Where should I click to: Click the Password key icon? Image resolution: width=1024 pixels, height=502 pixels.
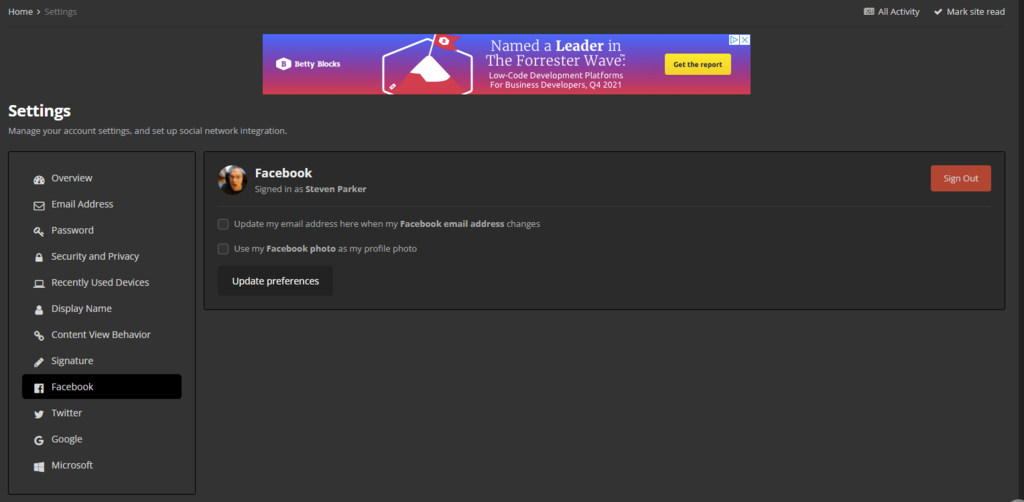click(x=39, y=232)
